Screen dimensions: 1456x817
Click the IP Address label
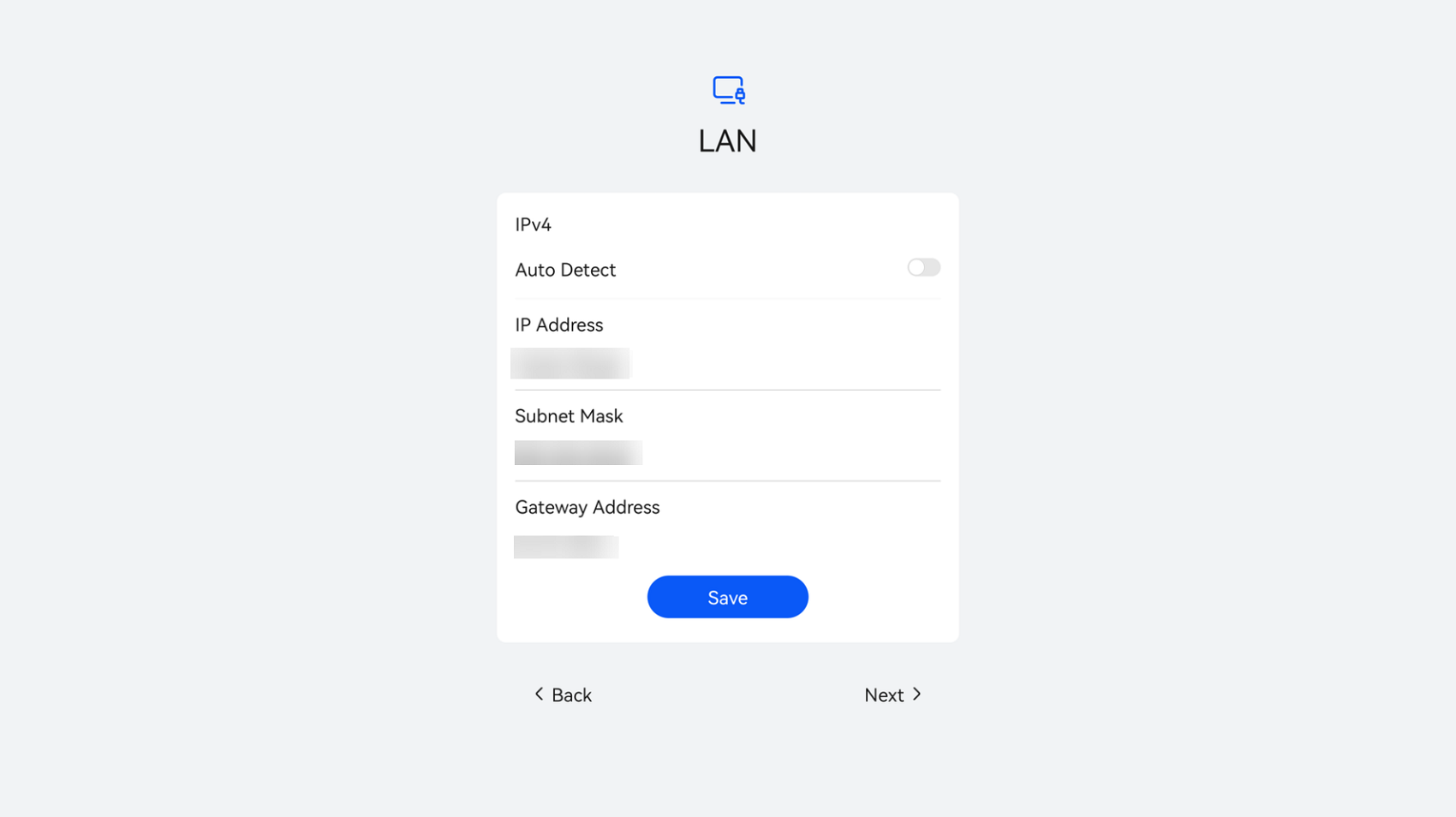point(558,325)
